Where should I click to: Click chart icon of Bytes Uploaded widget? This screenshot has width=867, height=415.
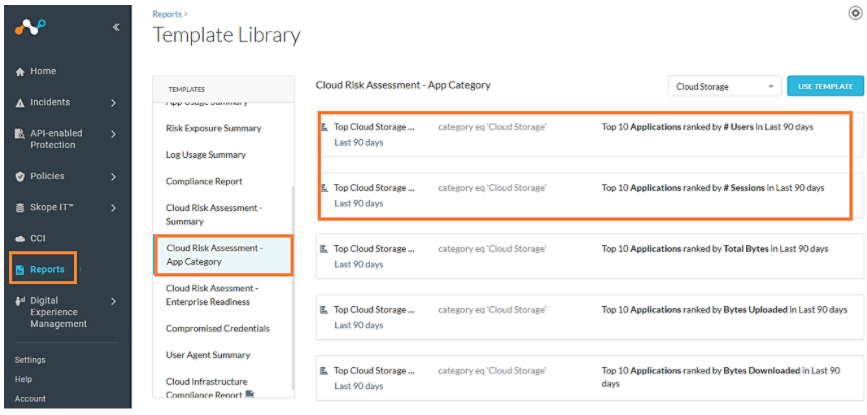(325, 309)
